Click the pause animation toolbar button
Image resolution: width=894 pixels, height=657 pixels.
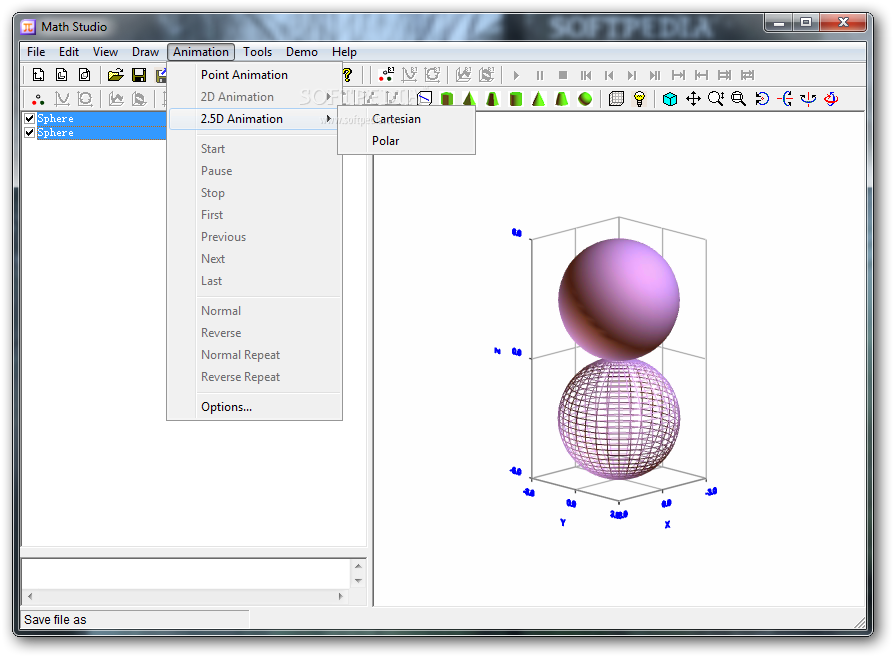[539, 75]
